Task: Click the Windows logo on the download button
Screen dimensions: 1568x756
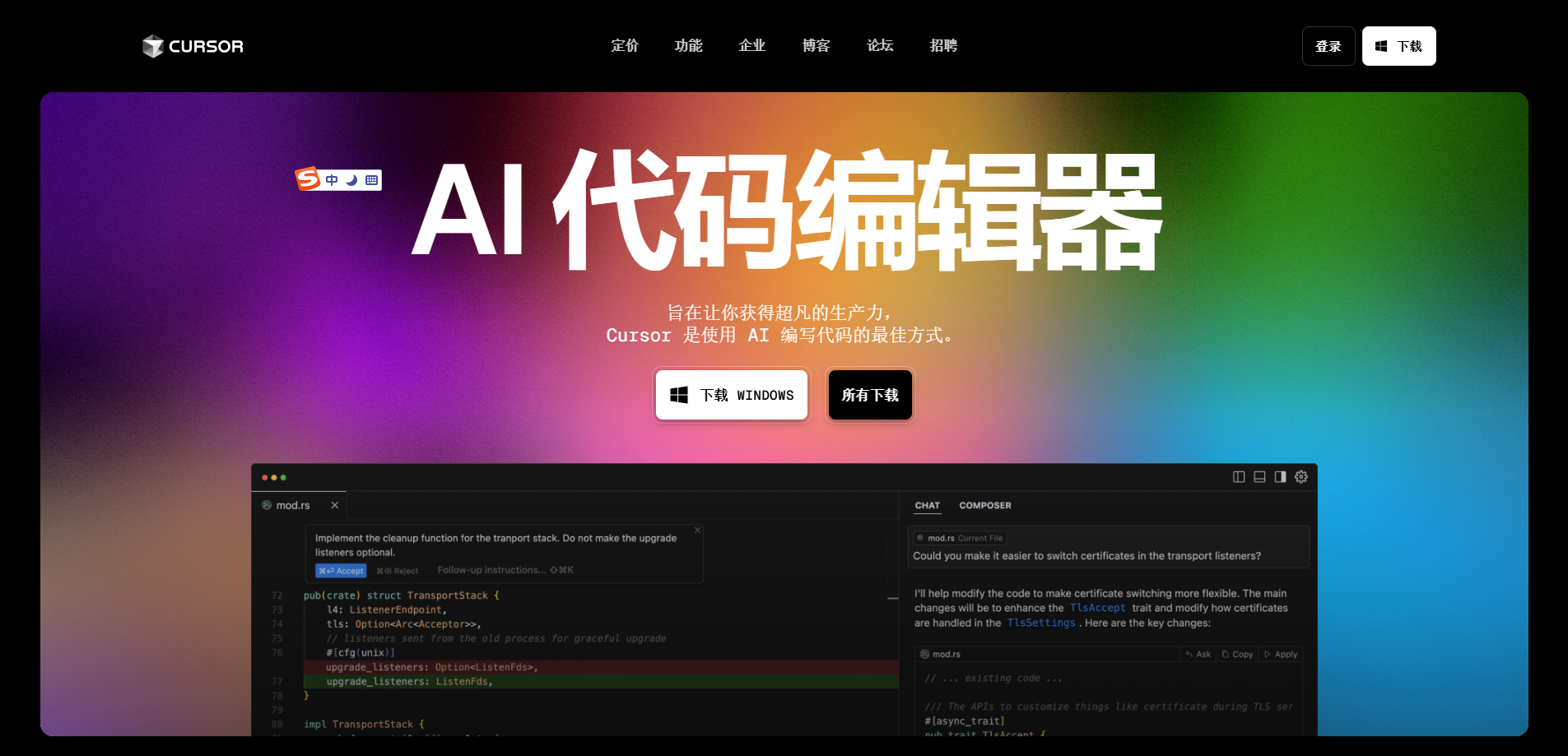Action: [x=678, y=395]
